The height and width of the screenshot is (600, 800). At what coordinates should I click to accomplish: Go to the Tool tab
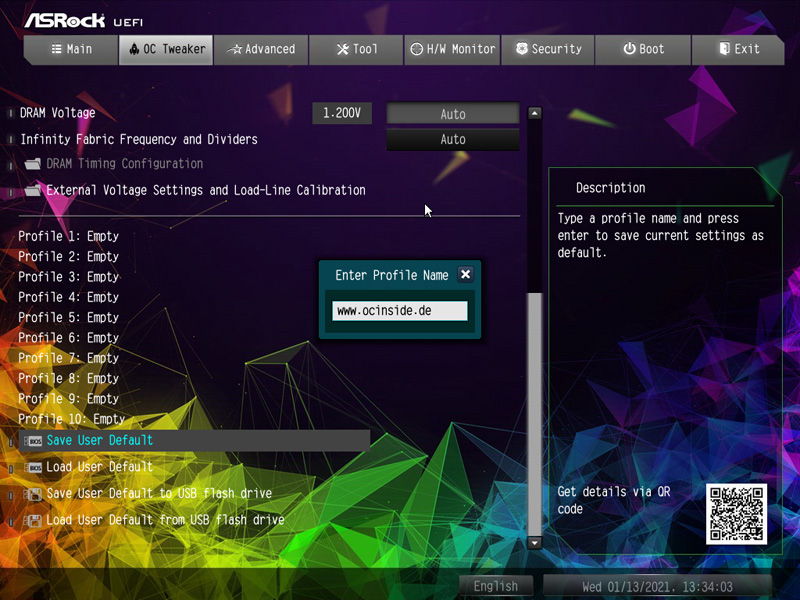356,49
